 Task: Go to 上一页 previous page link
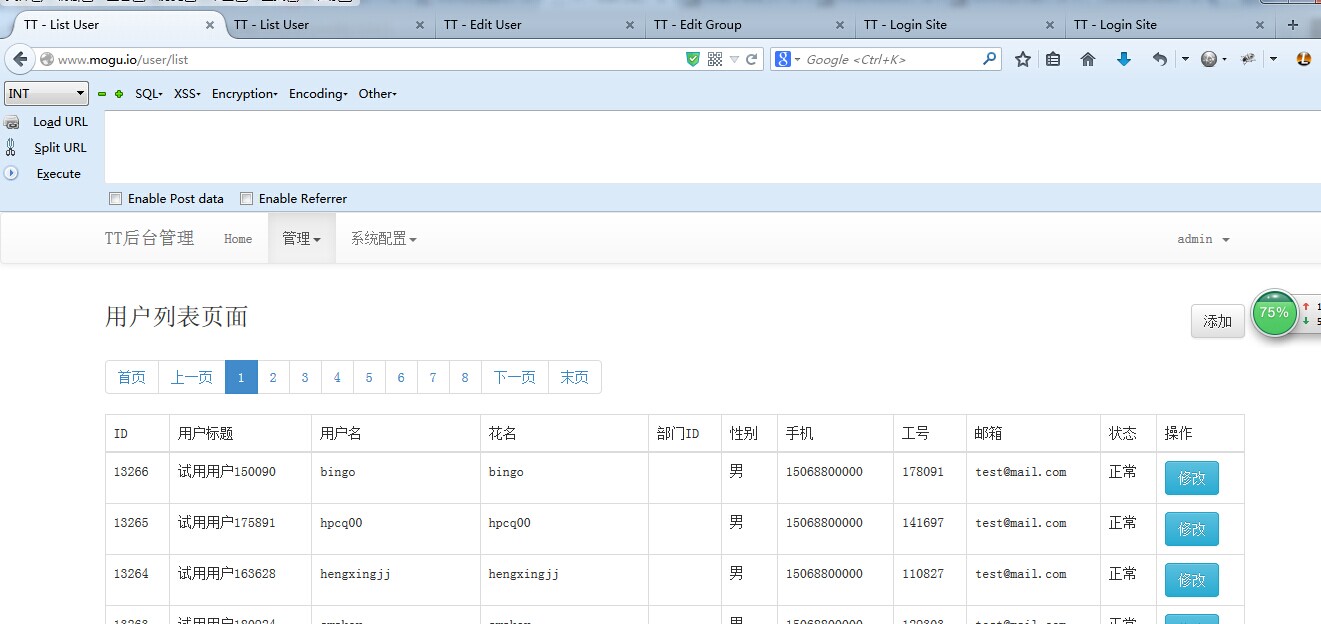192,377
